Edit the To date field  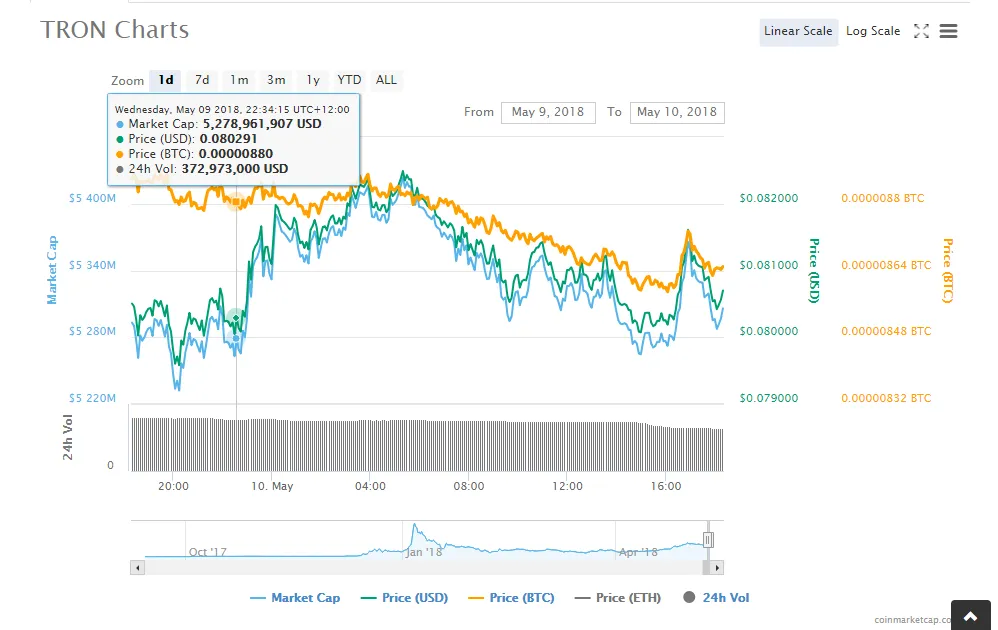click(677, 113)
